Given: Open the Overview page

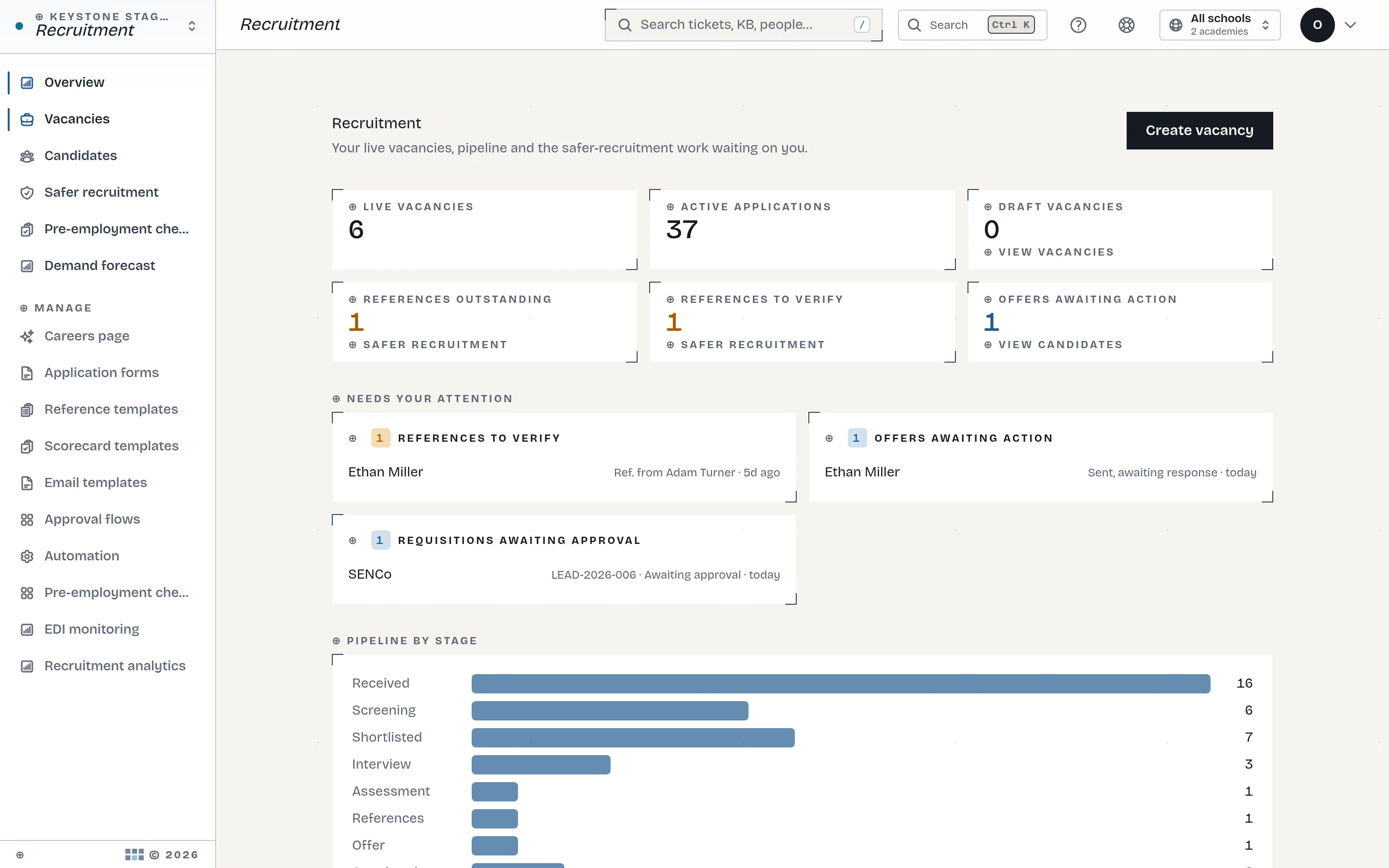Looking at the screenshot, I should click(74, 82).
